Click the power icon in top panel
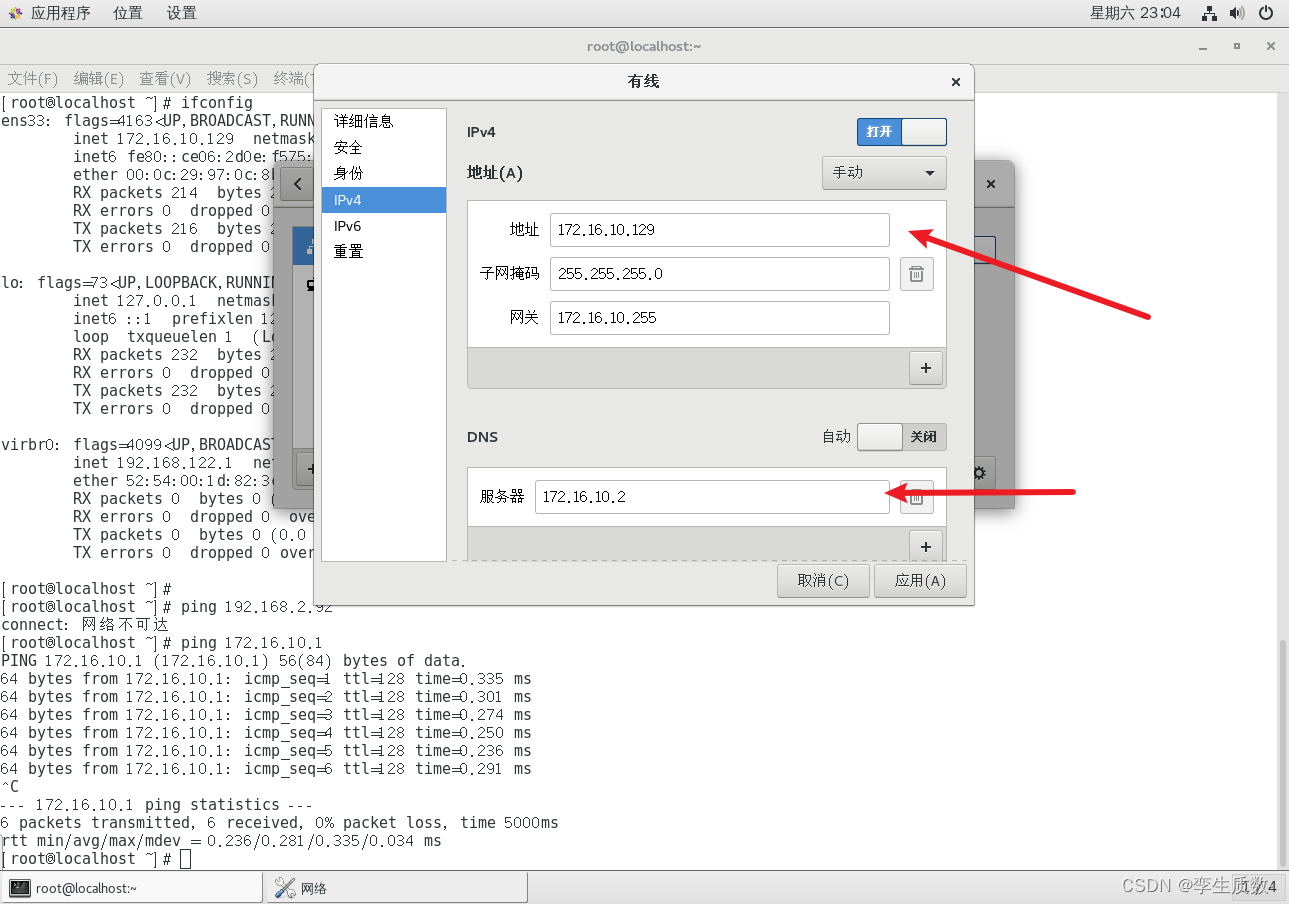 (x=1265, y=13)
